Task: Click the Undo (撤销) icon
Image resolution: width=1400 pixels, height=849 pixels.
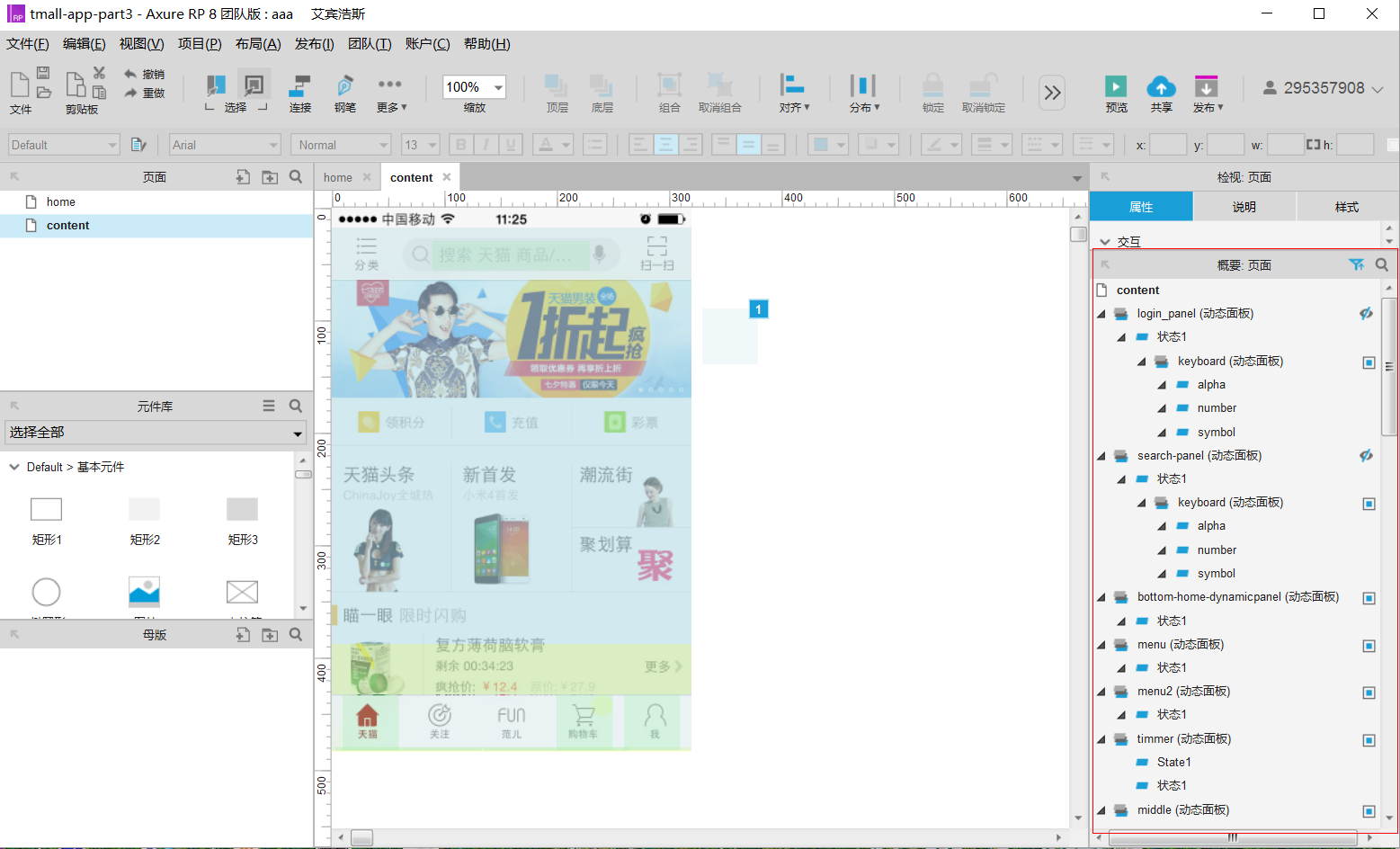Action: [x=130, y=74]
